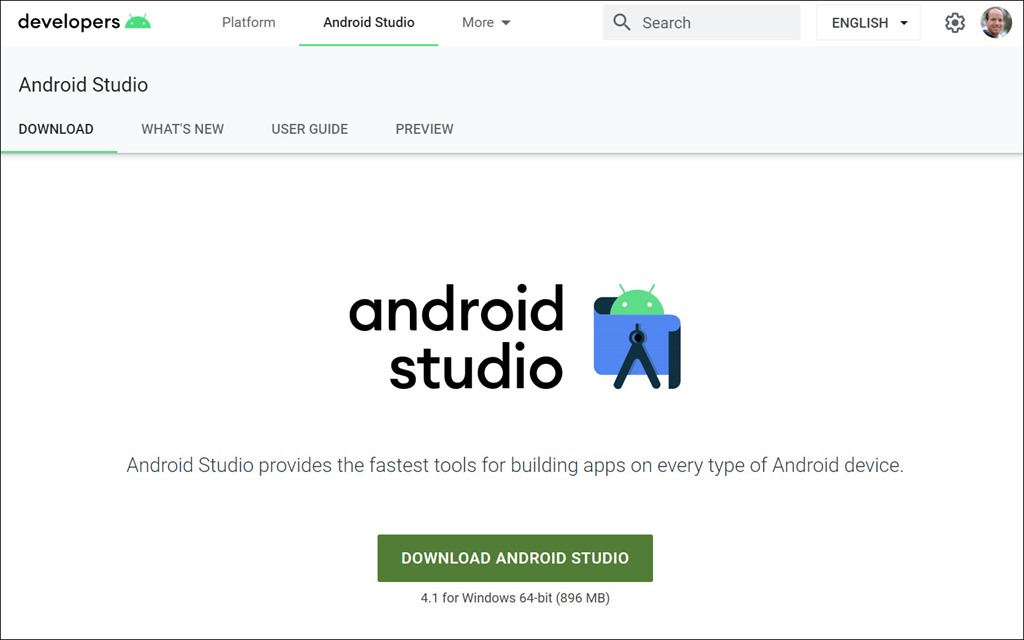Image resolution: width=1024 pixels, height=640 pixels.
Task: Click the DOWNLOAD ANDROID STUDIO button
Action: 515,558
